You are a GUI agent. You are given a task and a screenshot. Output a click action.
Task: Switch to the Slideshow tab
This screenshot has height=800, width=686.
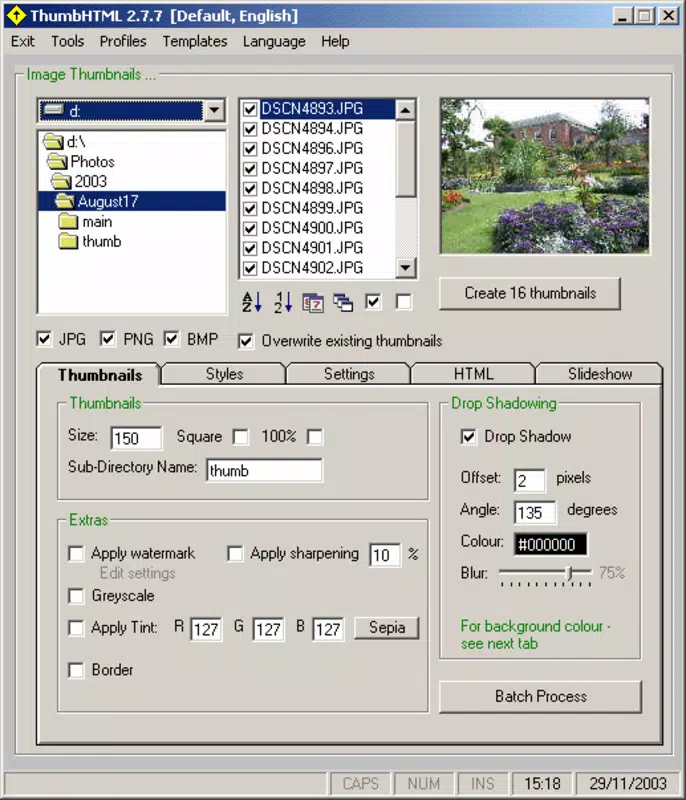pos(600,374)
